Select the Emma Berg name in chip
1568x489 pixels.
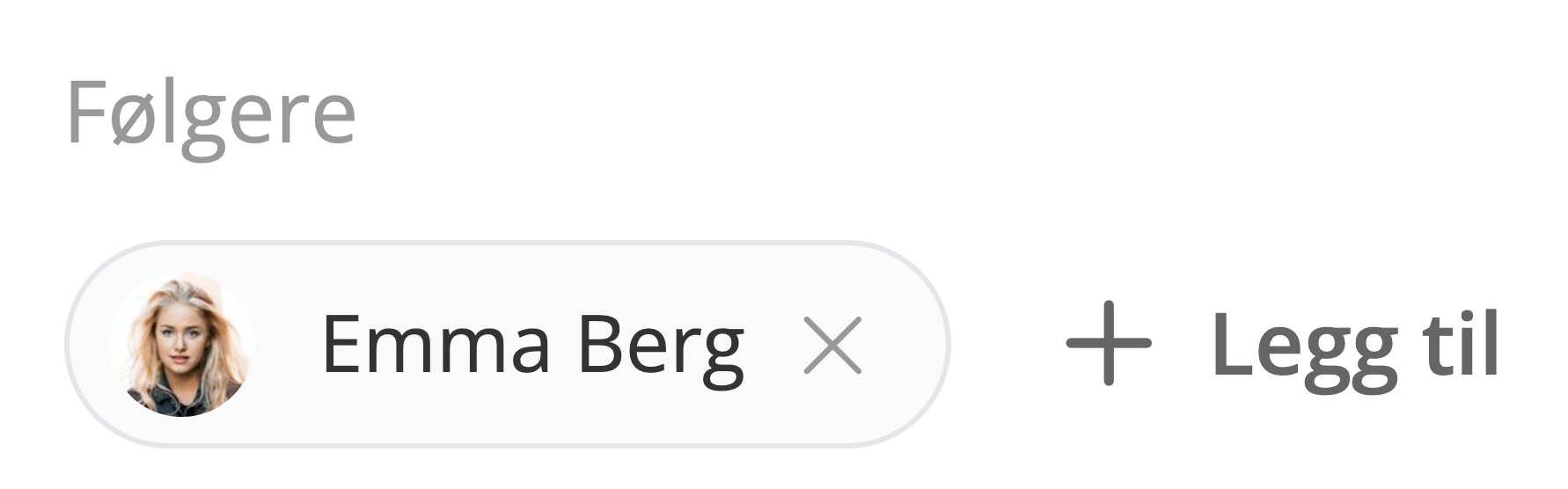pos(533,345)
